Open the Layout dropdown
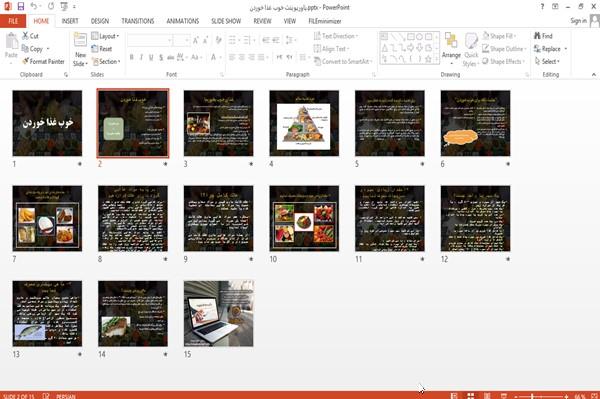The width and height of the screenshot is (600, 399). pos(105,36)
